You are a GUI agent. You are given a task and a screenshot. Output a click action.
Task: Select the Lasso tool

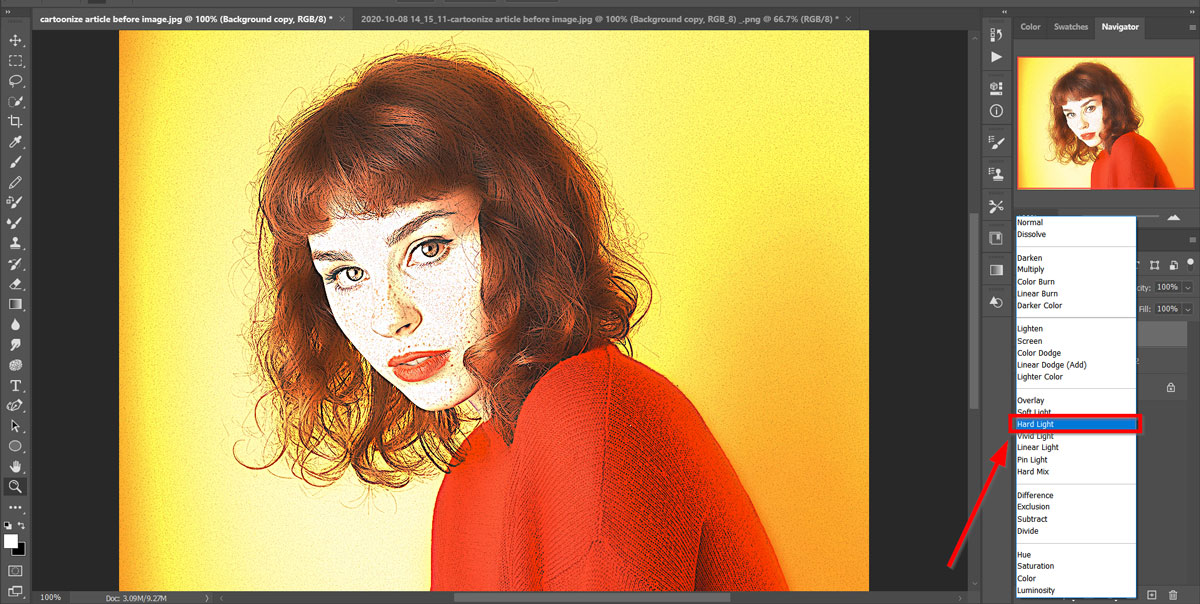point(15,81)
